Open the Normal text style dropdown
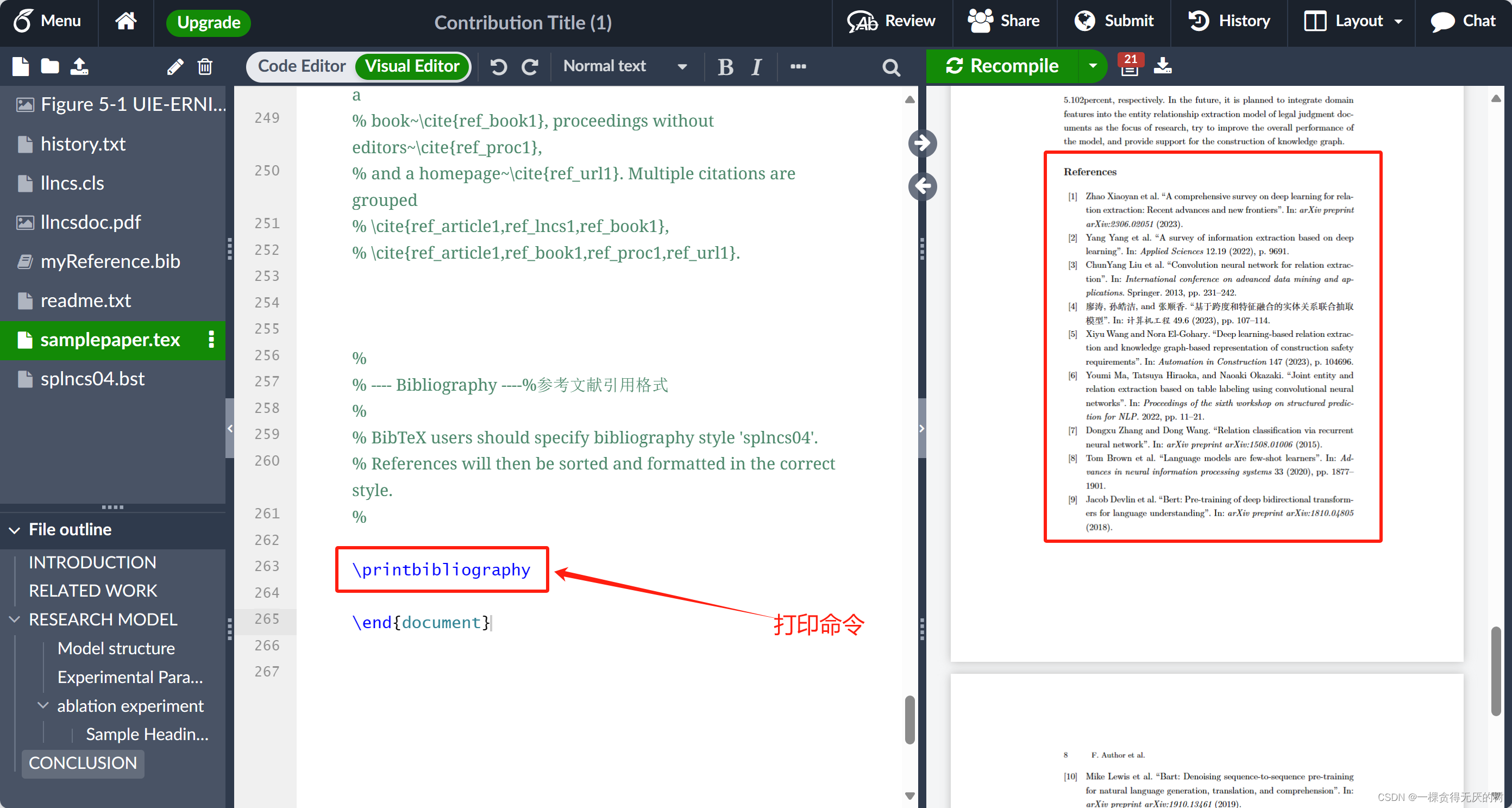1512x808 pixels. [625, 66]
